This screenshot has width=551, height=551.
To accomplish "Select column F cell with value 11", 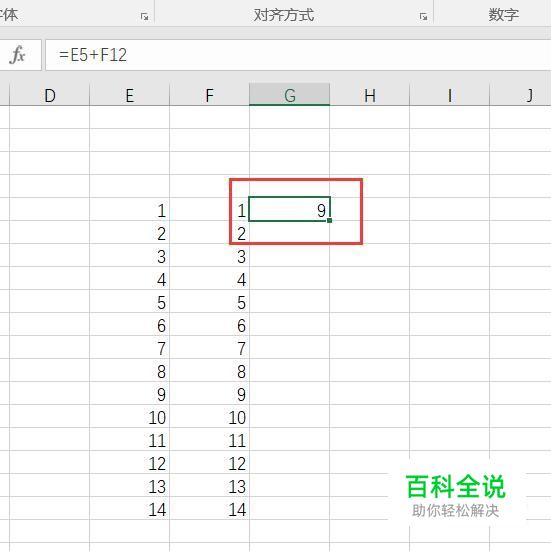I will coord(209,439).
